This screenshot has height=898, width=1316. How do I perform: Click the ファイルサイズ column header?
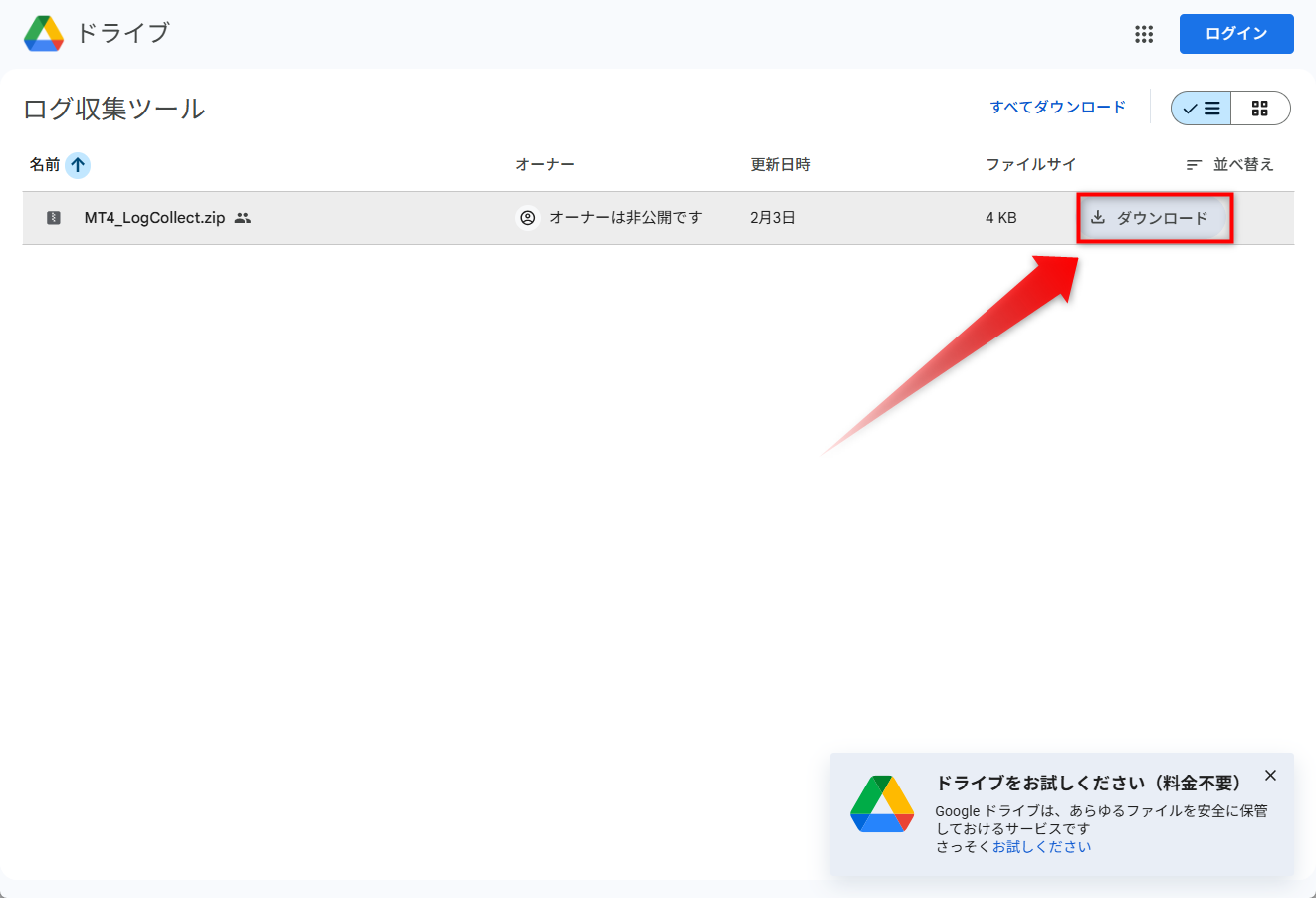[1030, 165]
